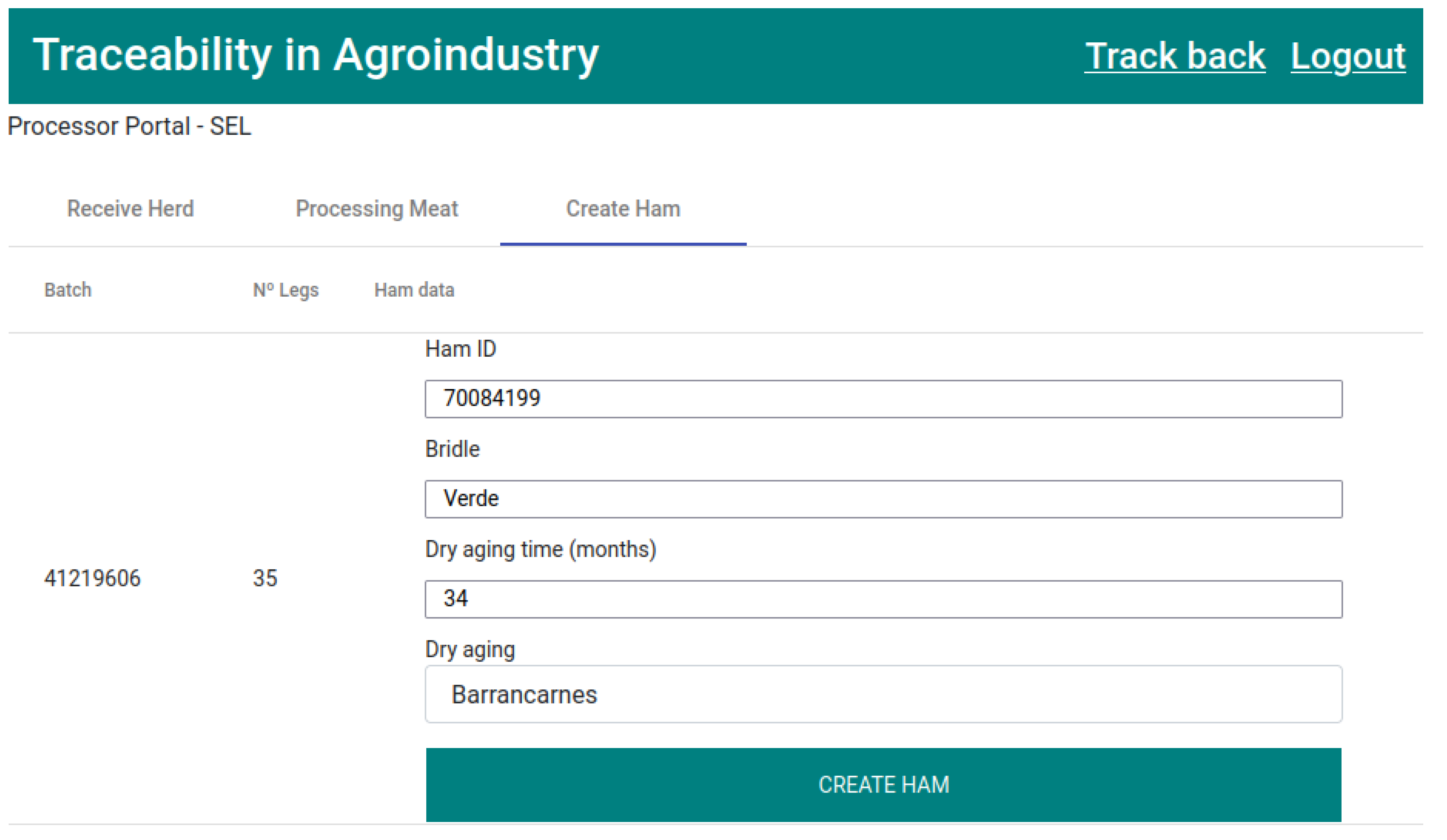
Task: Click the Traceability in Agroindustry title
Action: click(315, 55)
